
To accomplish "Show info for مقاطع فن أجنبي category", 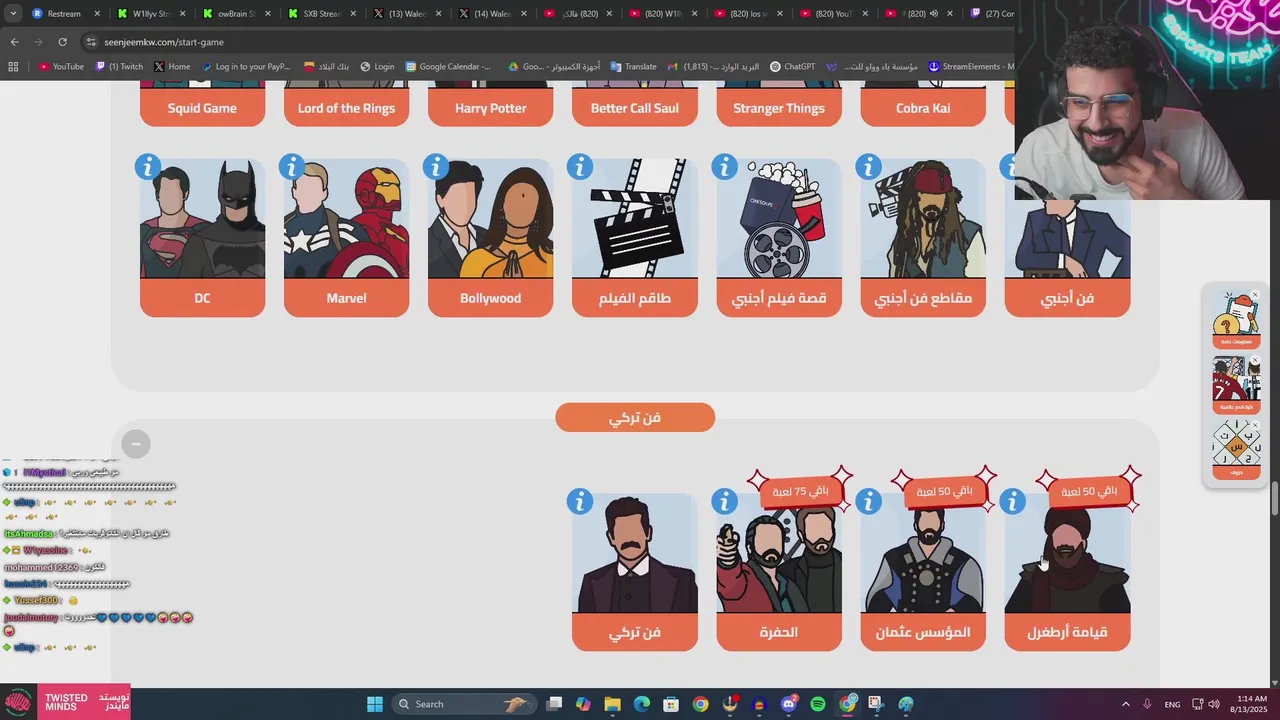I will (868, 167).
